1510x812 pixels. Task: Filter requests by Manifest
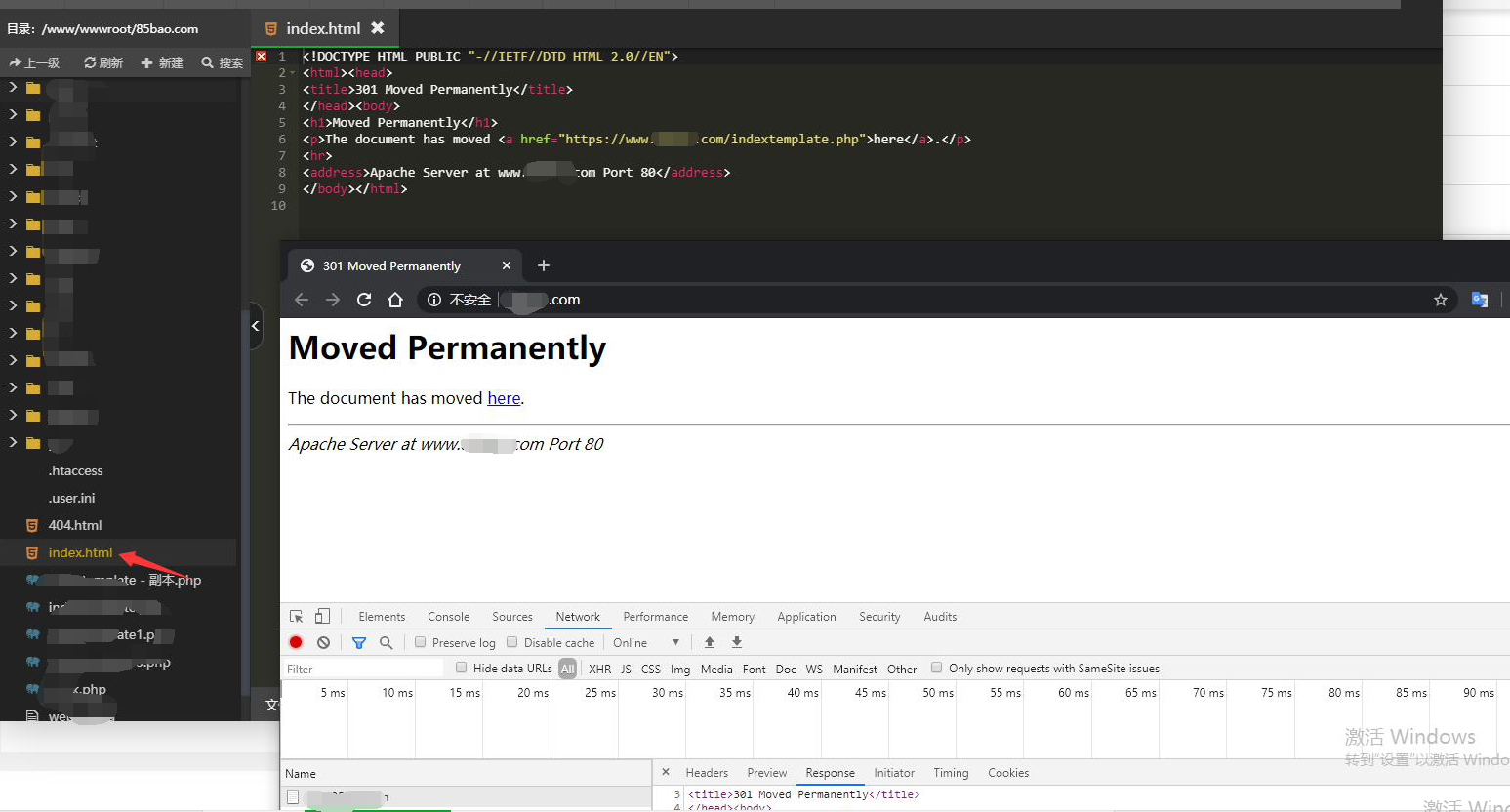click(x=855, y=669)
